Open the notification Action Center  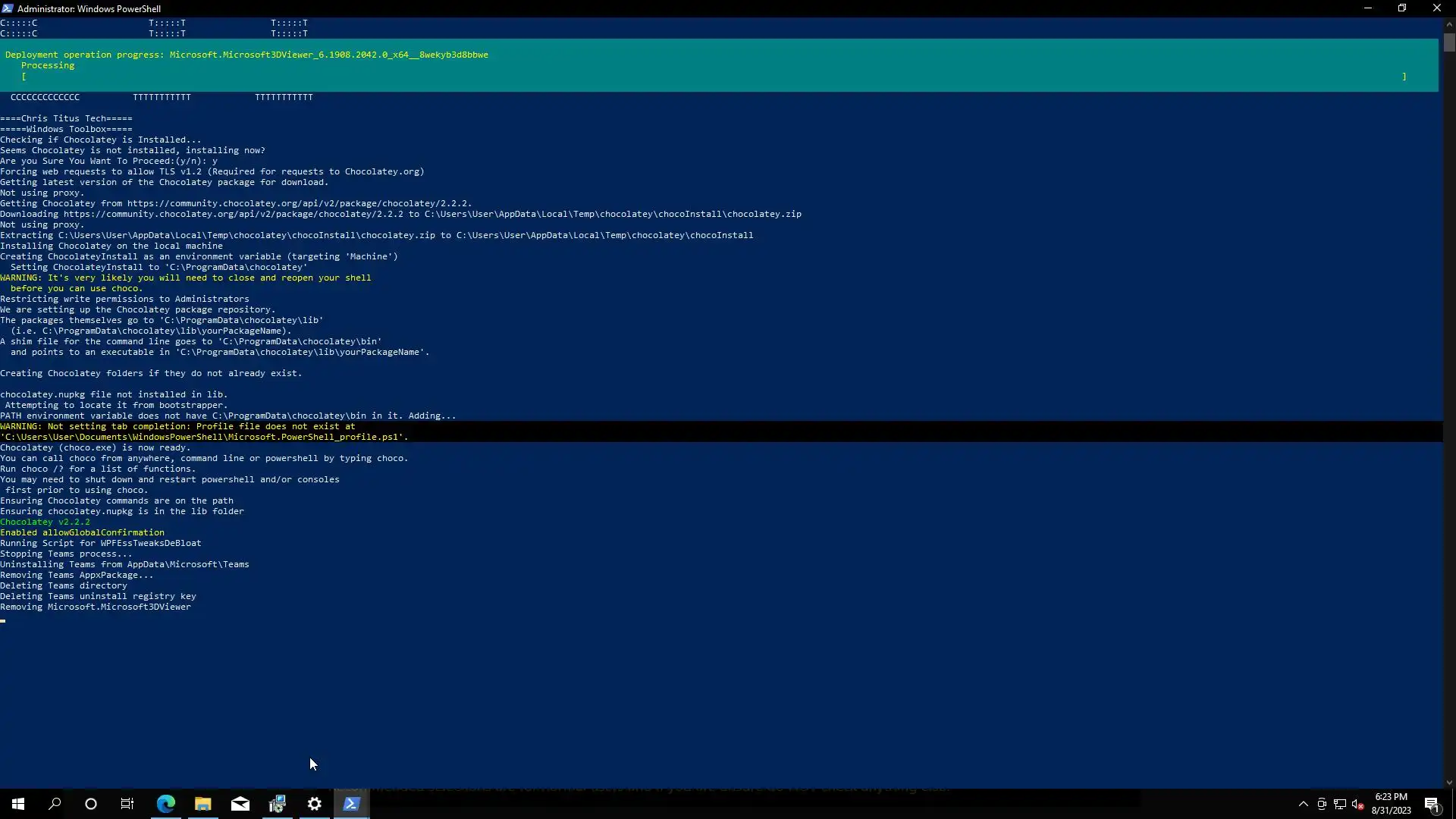click(1432, 804)
